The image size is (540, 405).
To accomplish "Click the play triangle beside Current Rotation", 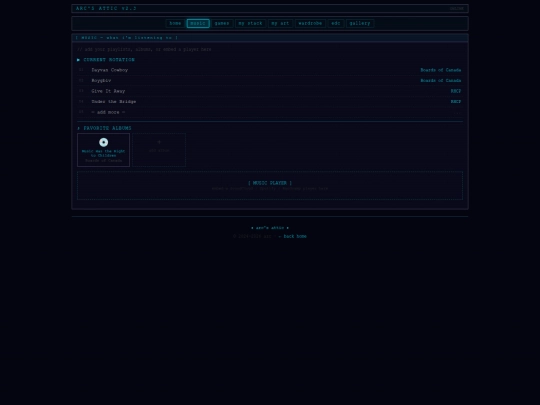I will point(79,60).
